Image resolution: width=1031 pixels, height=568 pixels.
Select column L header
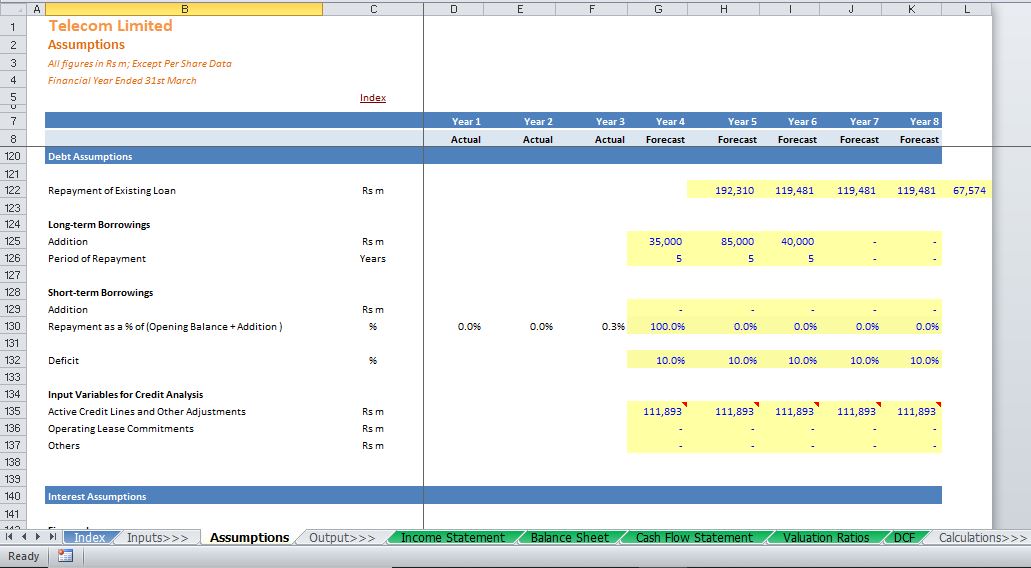click(967, 9)
